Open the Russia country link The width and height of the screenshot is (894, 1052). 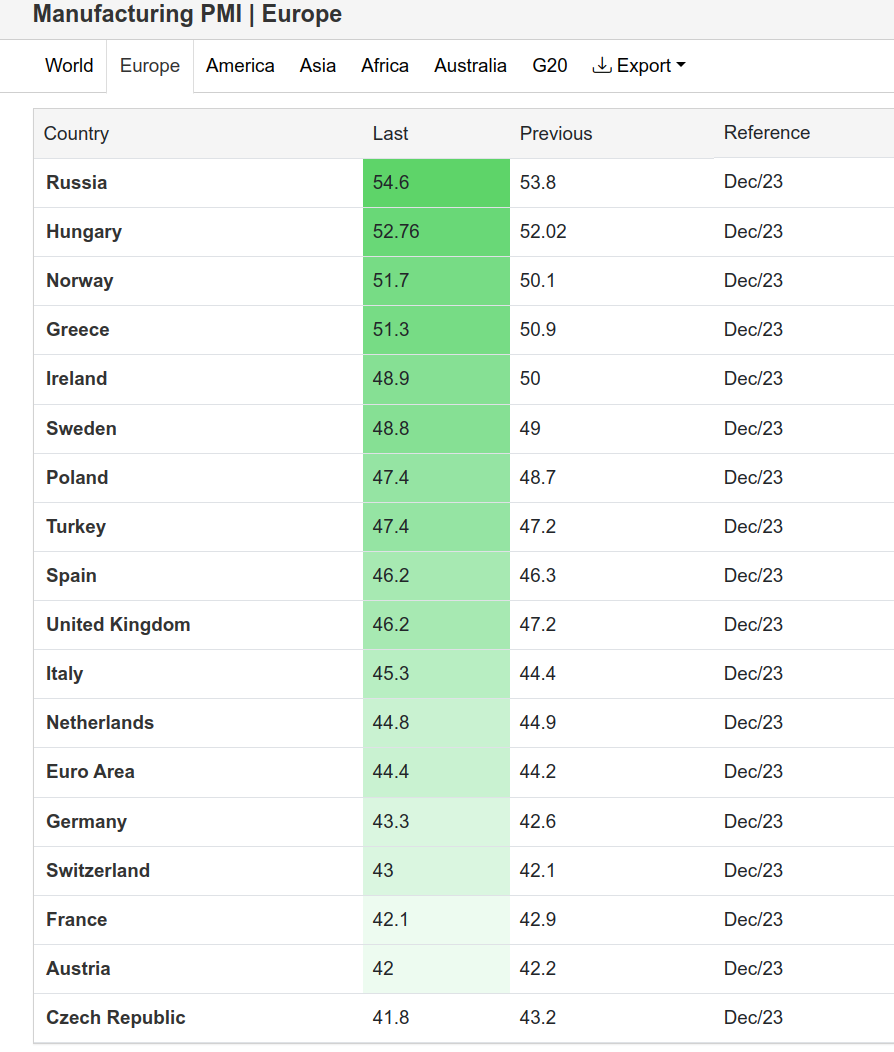click(x=76, y=183)
